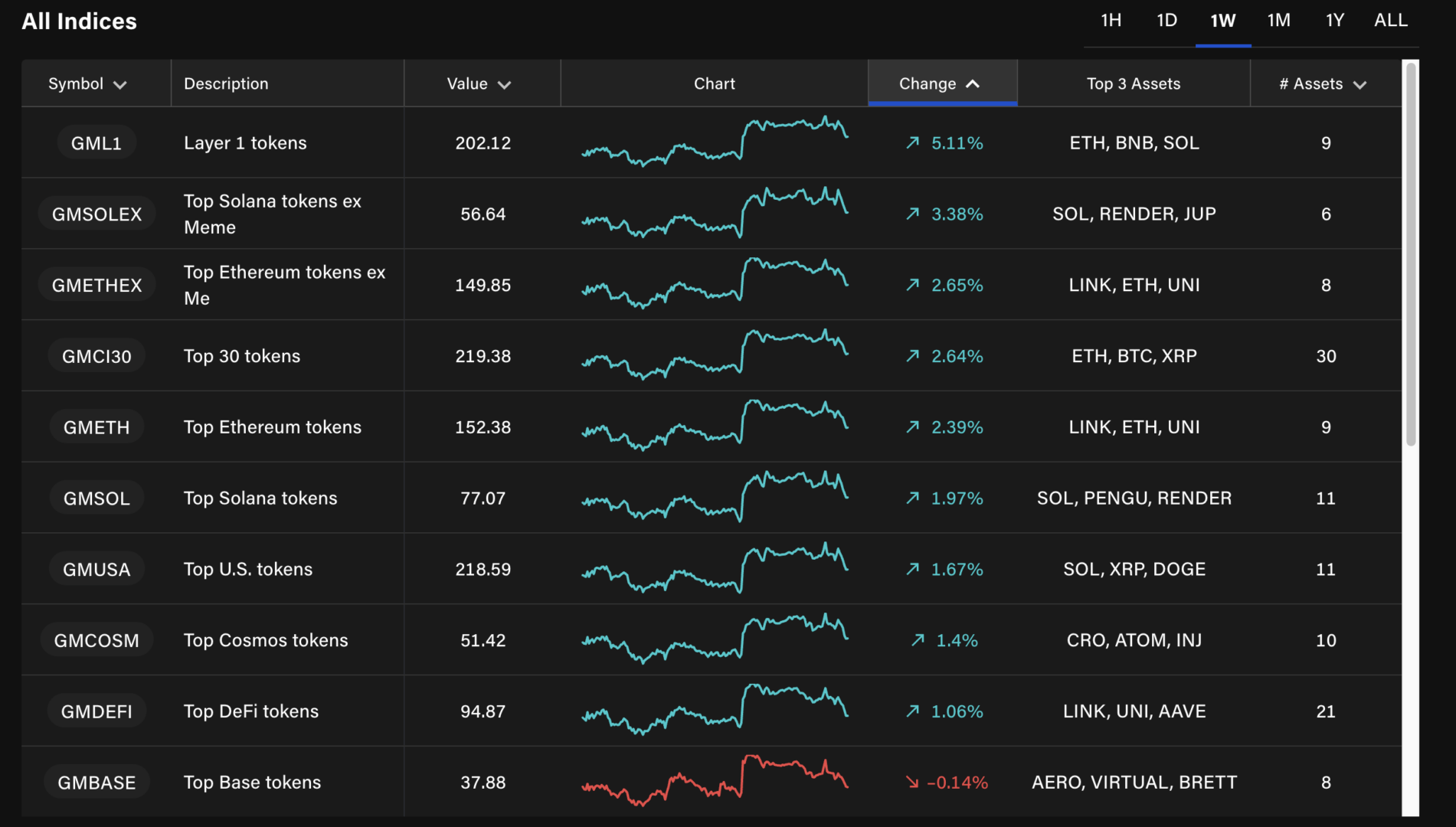Click the Top 3 Assets column header
Screen dimensions: 1456x827
click(x=1134, y=83)
